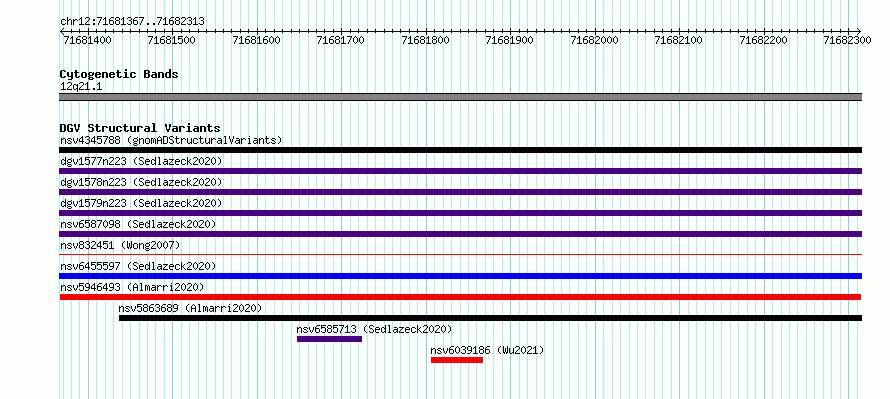This screenshot has height=399, width=890.
Task: Click ruler position 71682000
Action: click(594, 40)
